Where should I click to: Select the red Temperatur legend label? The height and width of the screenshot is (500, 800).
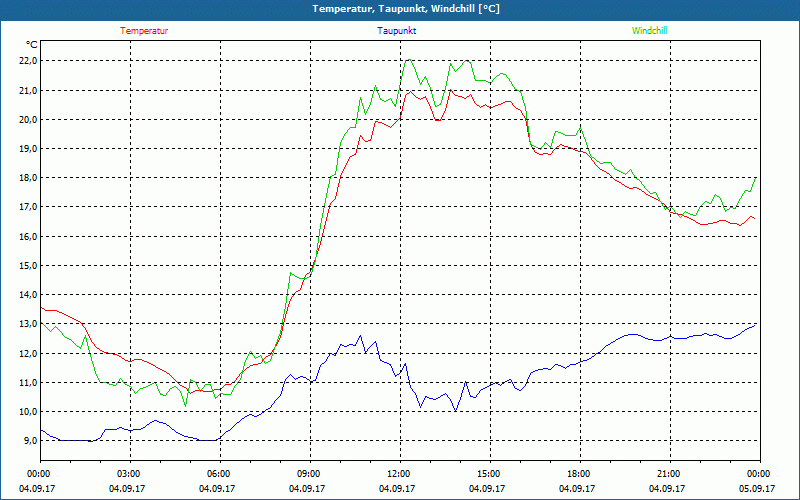(144, 31)
